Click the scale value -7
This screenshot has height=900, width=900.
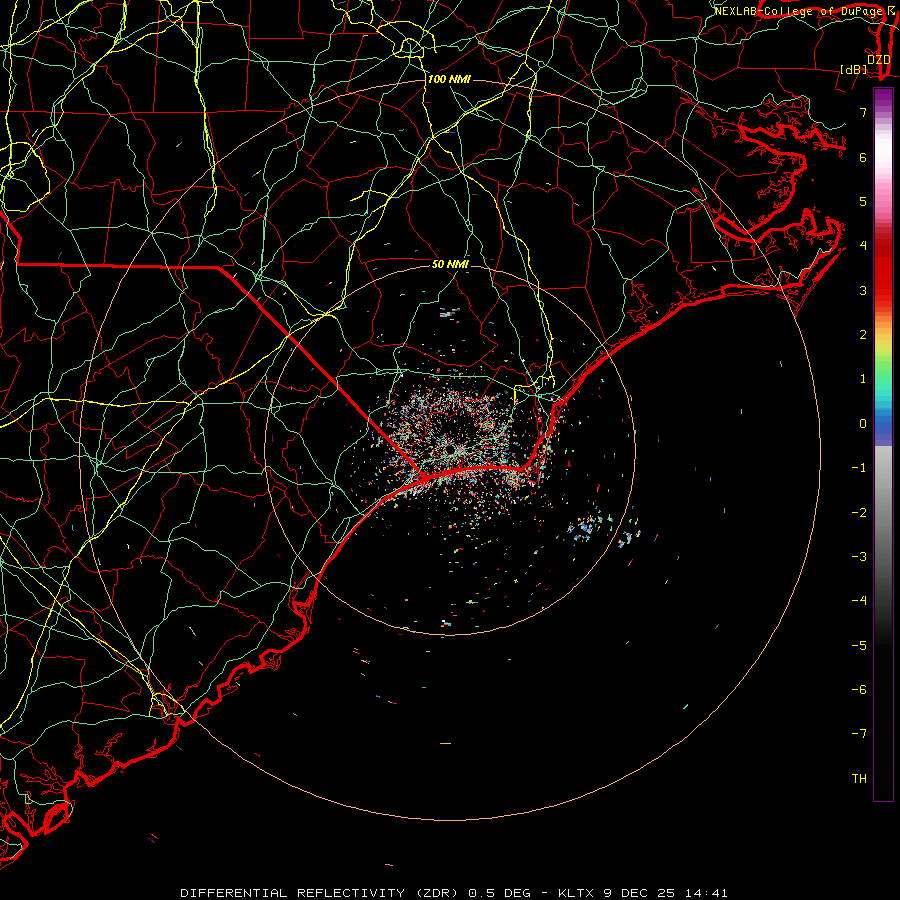click(859, 734)
